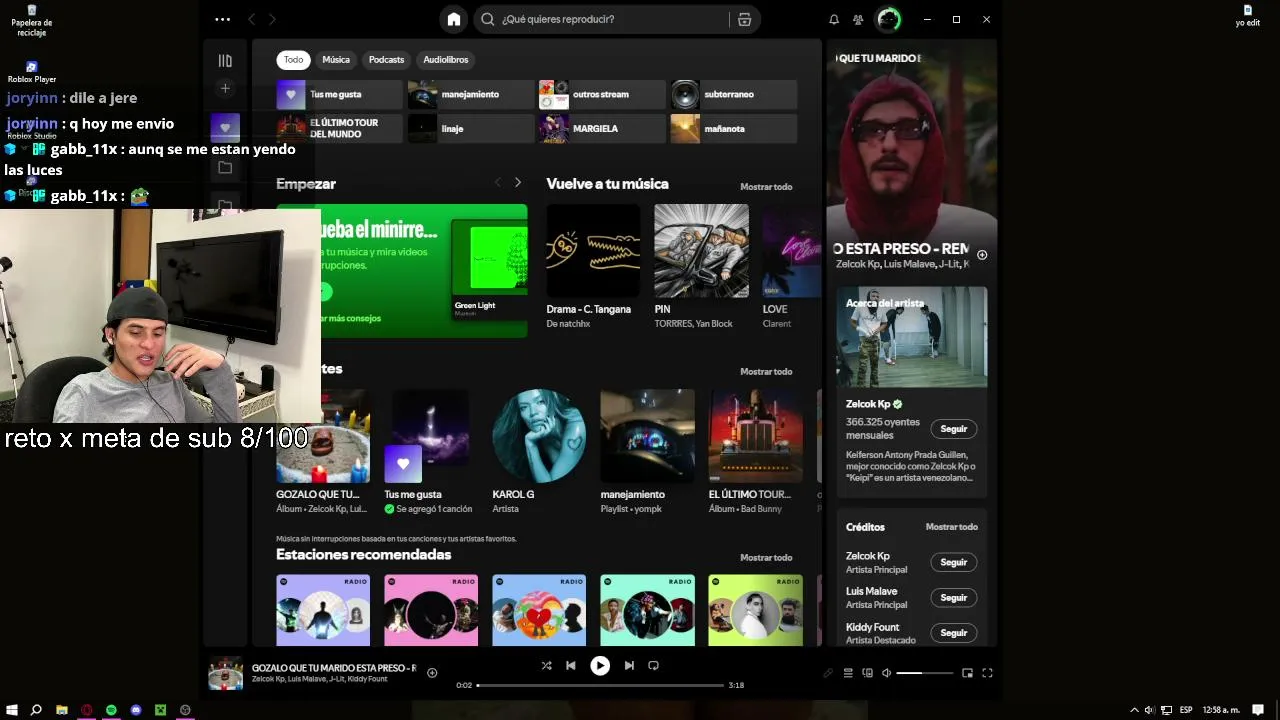Open Friend Activity icon
Viewport: 1280px width, 720px height.
(x=858, y=19)
